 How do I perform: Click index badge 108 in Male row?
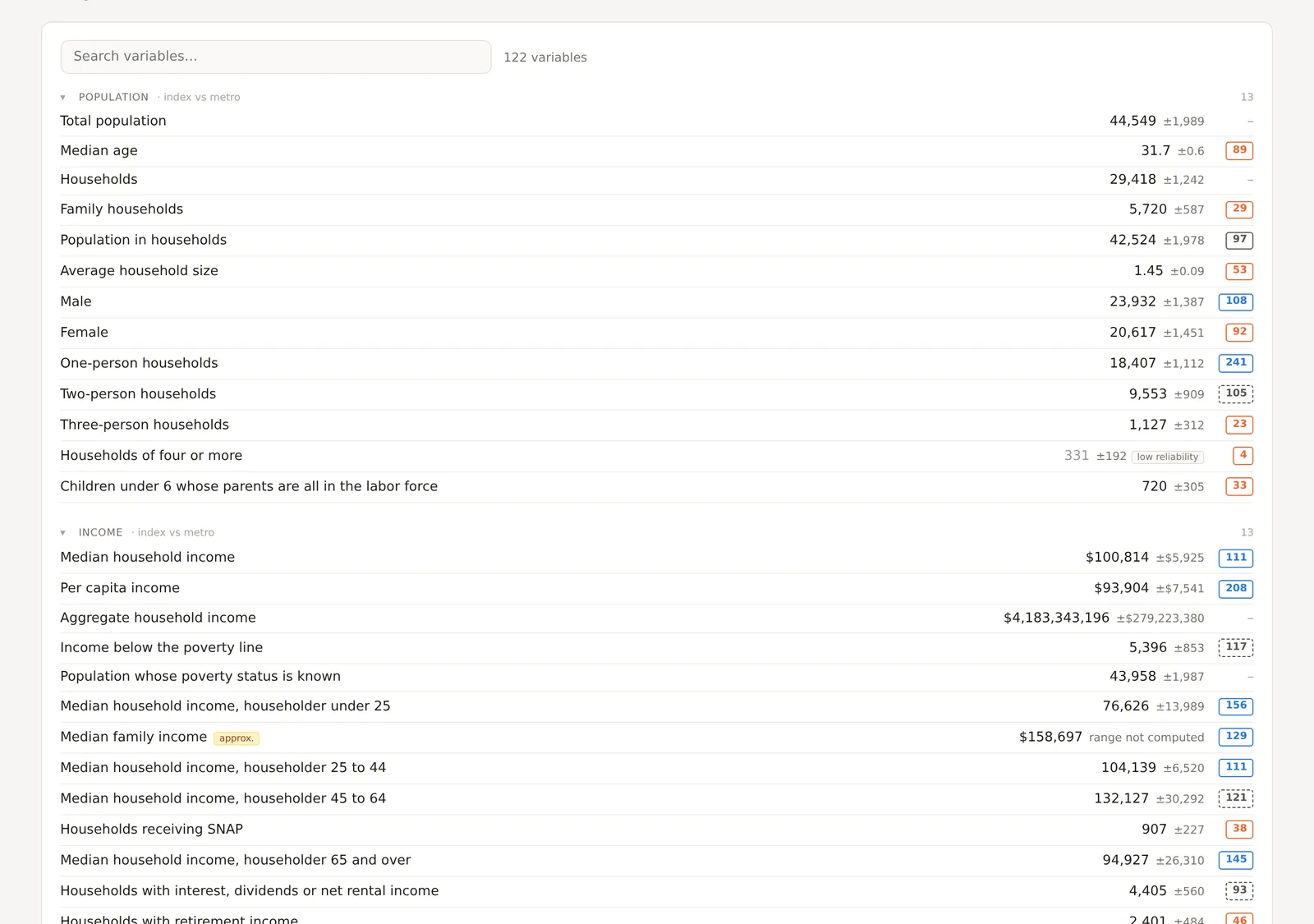(x=1236, y=301)
